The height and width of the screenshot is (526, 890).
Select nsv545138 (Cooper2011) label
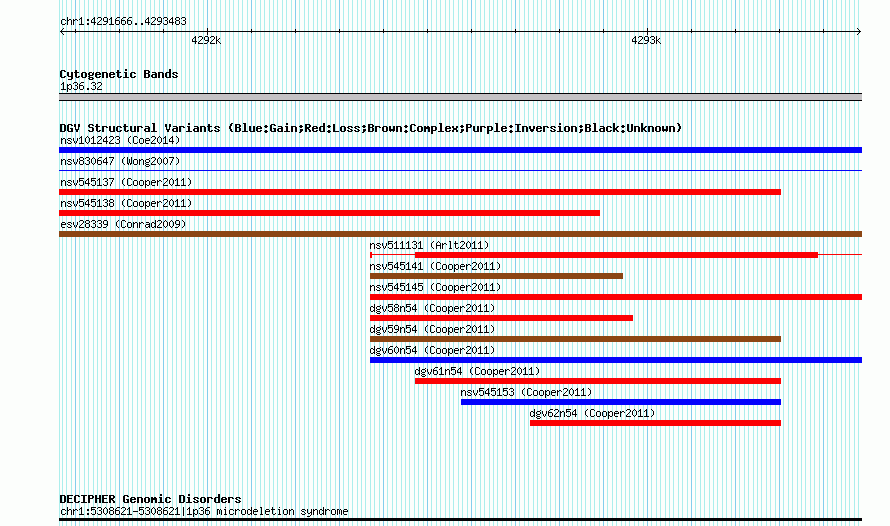[x=126, y=203]
